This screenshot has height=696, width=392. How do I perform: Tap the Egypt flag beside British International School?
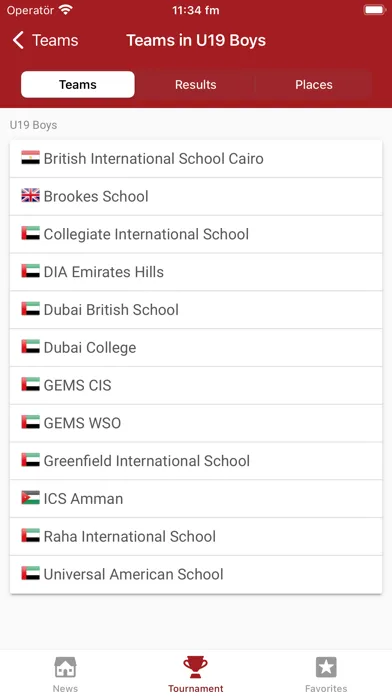point(30,158)
